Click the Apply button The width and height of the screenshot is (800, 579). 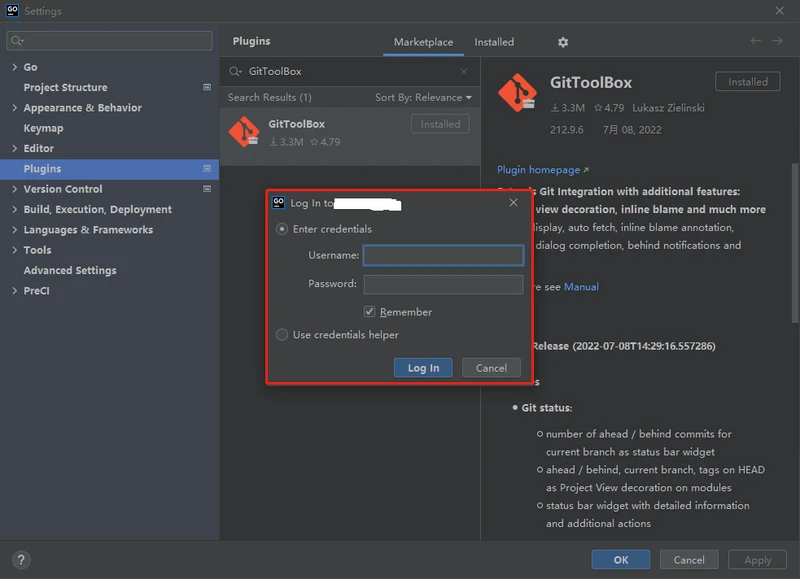(758, 560)
